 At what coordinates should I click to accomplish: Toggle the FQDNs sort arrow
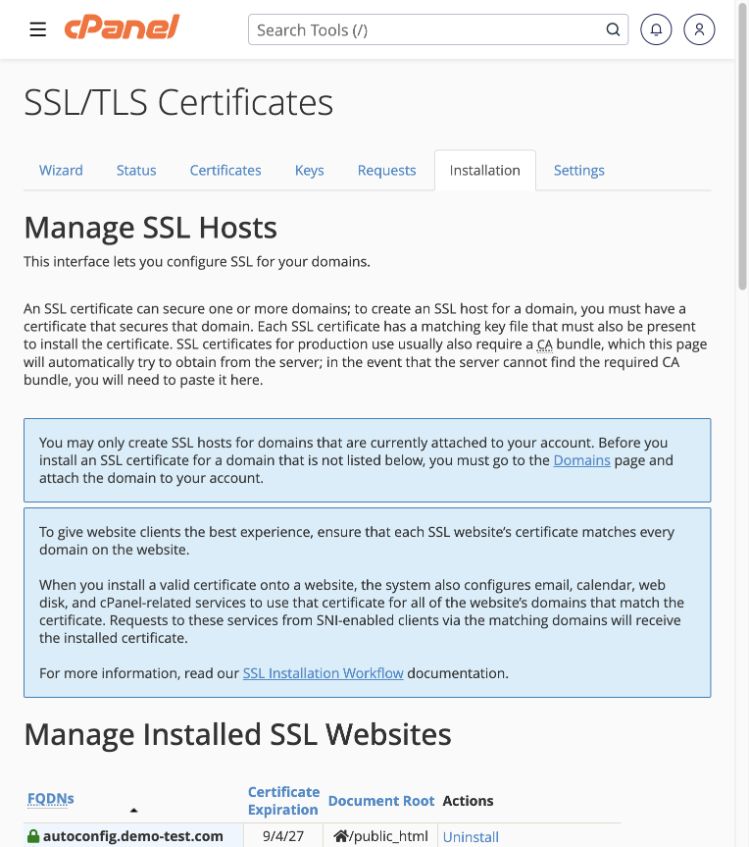[134, 810]
